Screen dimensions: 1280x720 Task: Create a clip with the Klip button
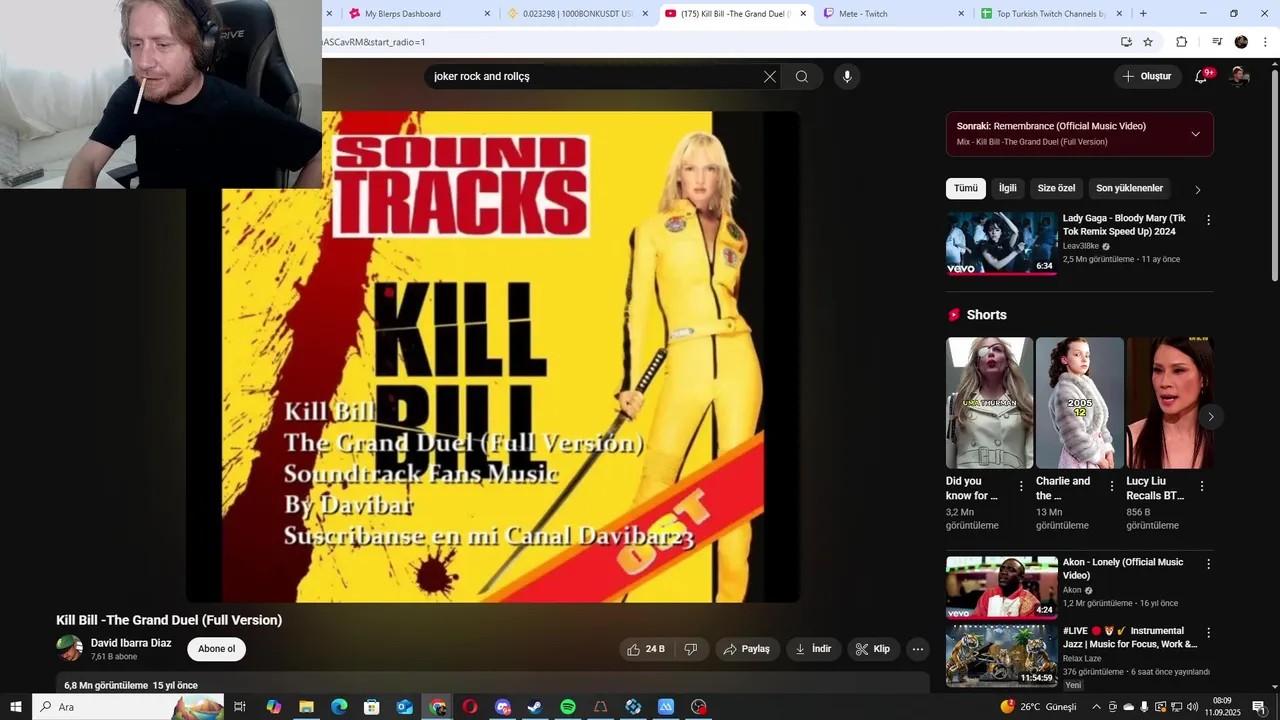(x=872, y=649)
